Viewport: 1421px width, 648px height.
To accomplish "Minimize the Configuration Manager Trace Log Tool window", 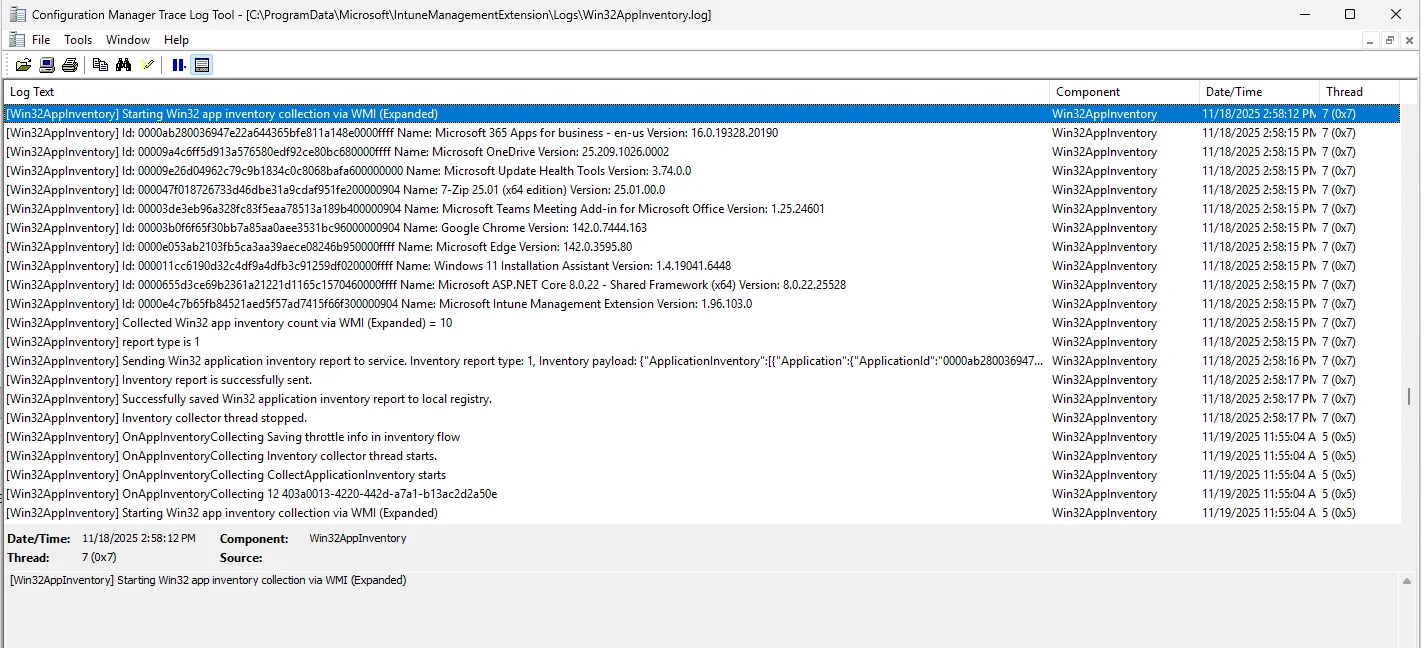I will click(1304, 14).
